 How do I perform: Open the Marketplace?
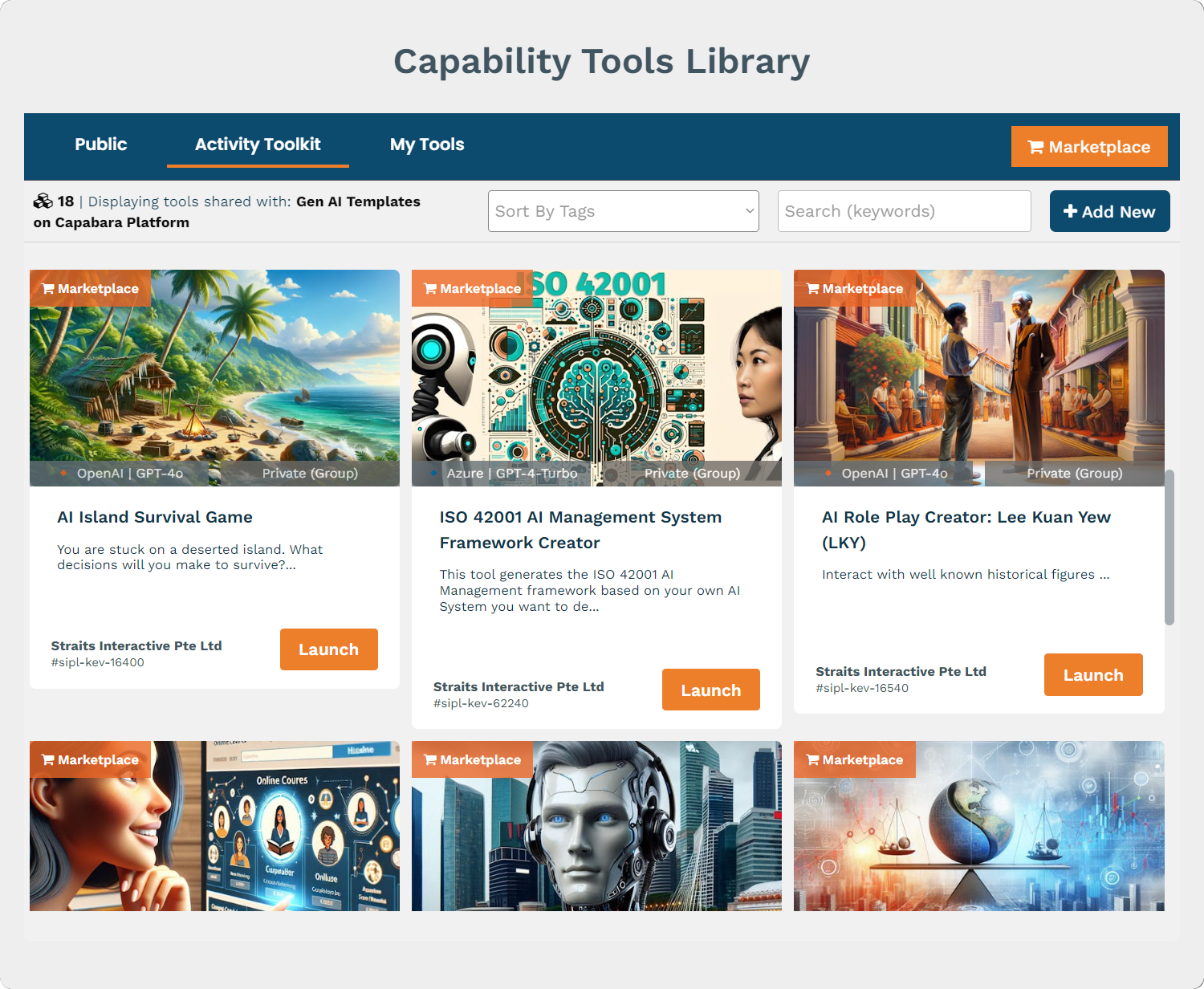coord(1089,146)
